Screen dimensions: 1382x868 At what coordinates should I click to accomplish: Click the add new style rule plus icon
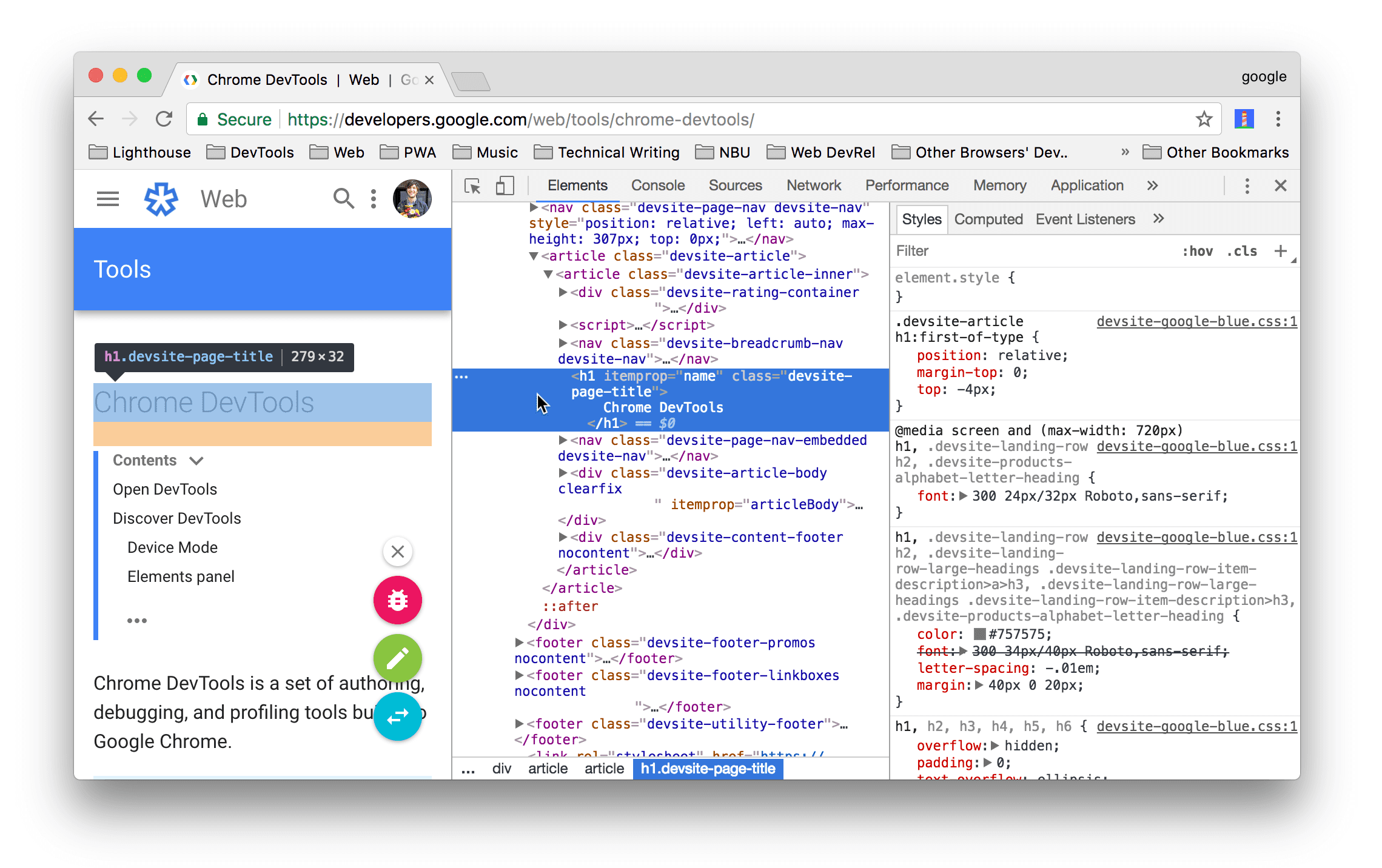pyautogui.click(x=1283, y=251)
